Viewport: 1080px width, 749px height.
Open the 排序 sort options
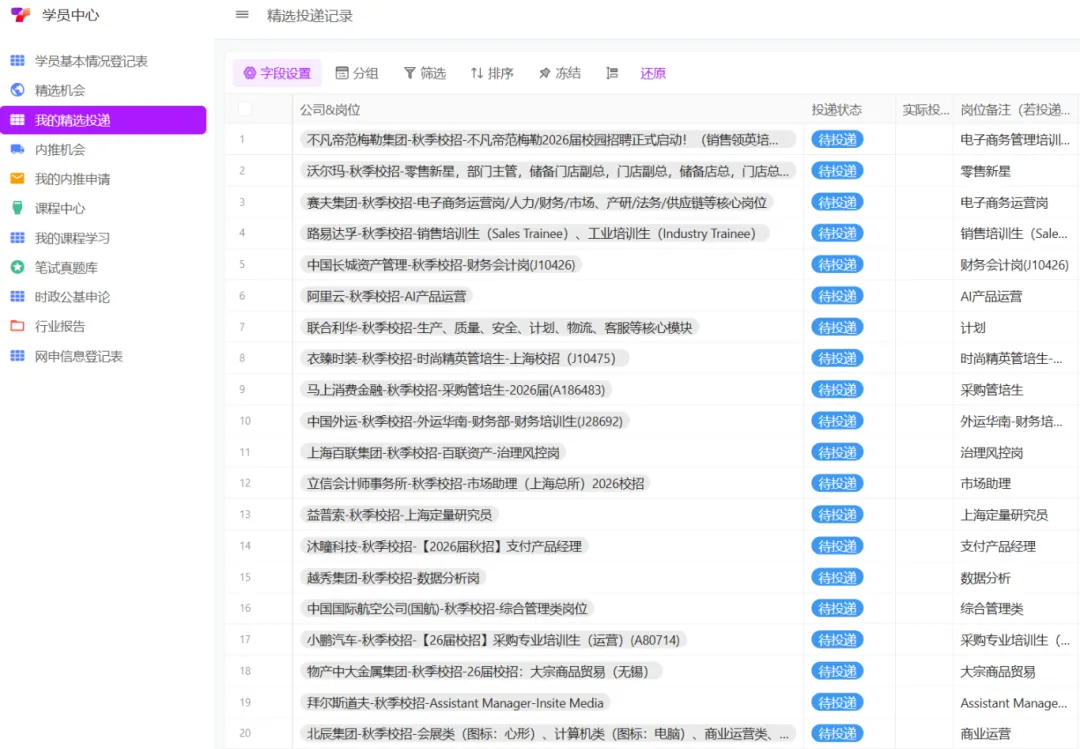pos(492,73)
